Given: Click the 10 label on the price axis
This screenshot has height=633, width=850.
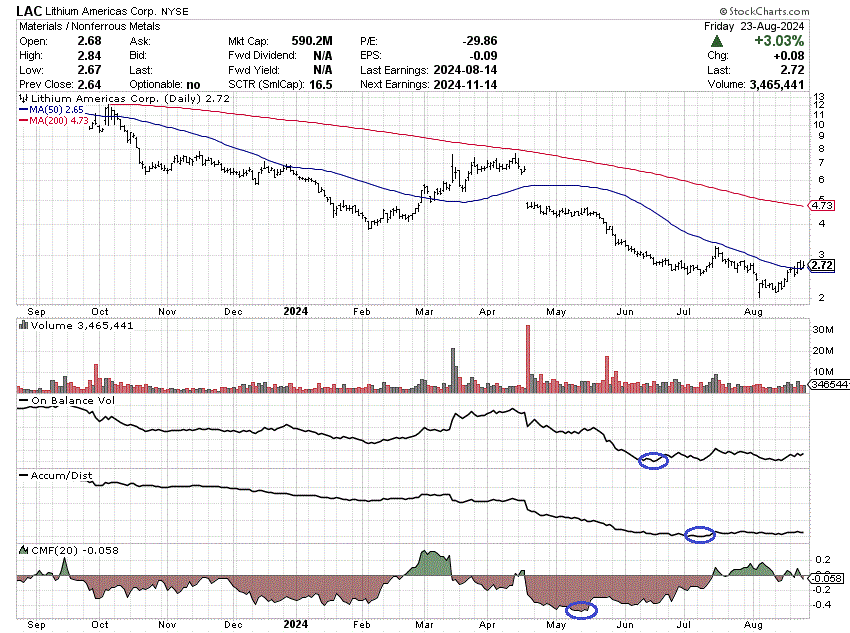Looking at the screenshot, I should point(819,125).
